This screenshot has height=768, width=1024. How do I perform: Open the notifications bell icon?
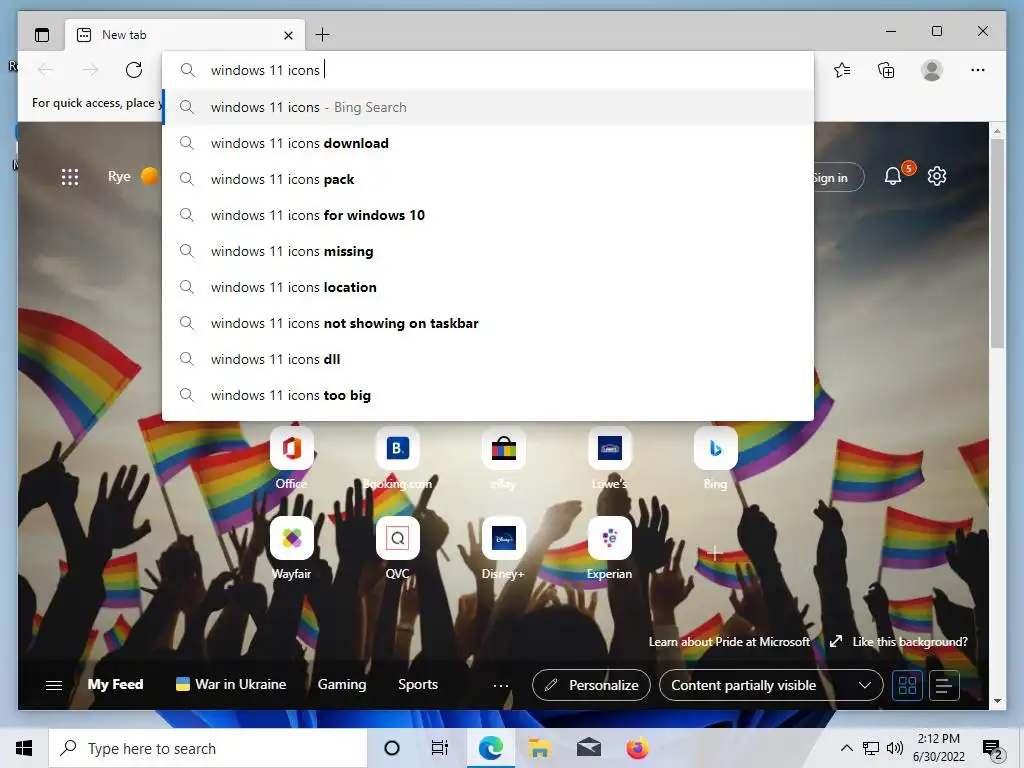[893, 176]
